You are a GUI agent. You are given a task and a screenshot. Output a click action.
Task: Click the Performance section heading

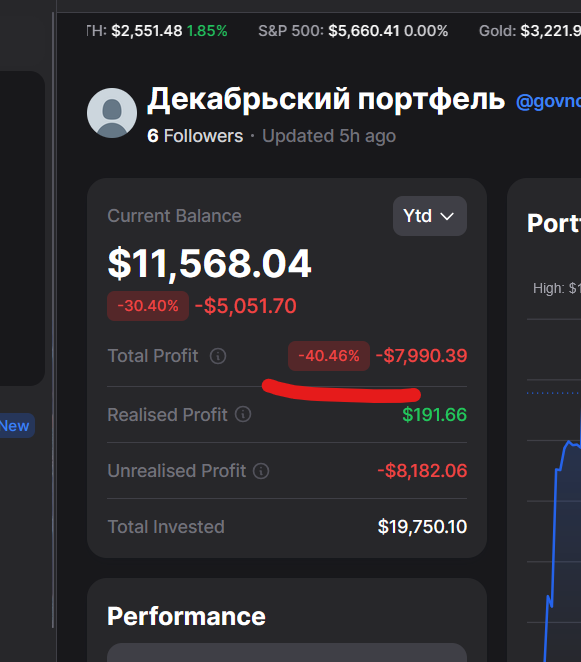pos(186,616)
